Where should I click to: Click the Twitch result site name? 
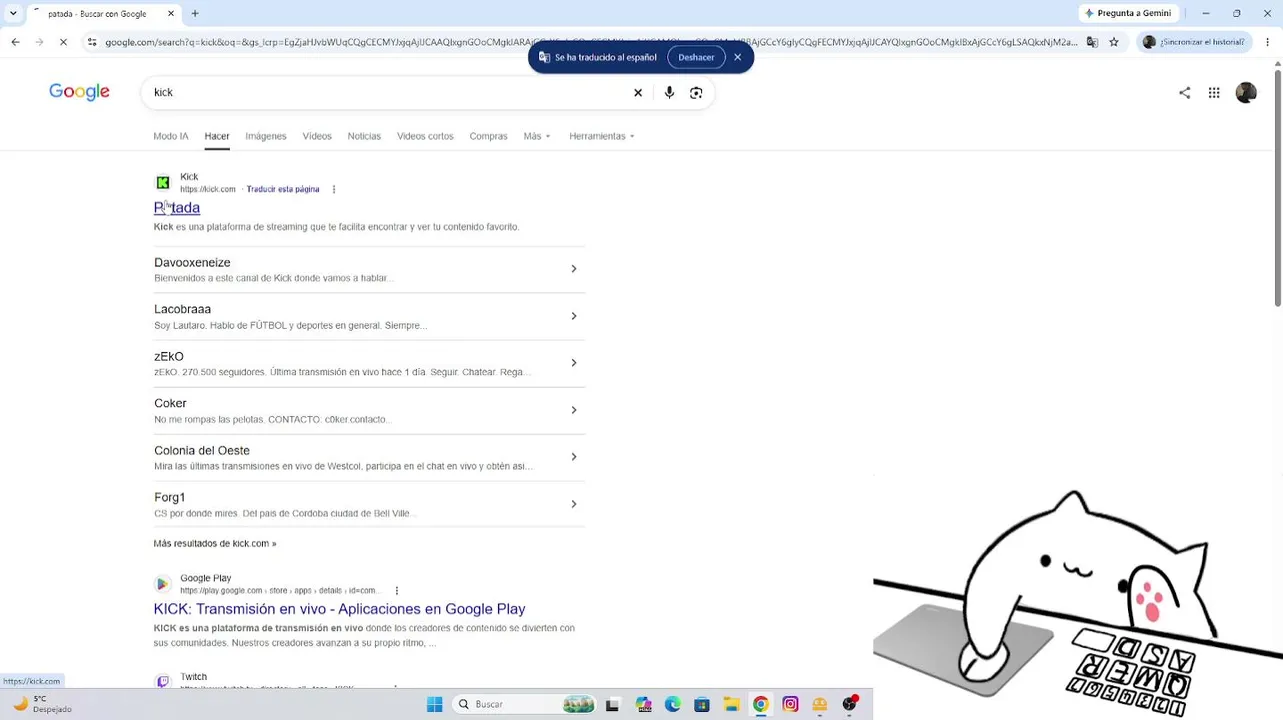click(x=194, y=677)
